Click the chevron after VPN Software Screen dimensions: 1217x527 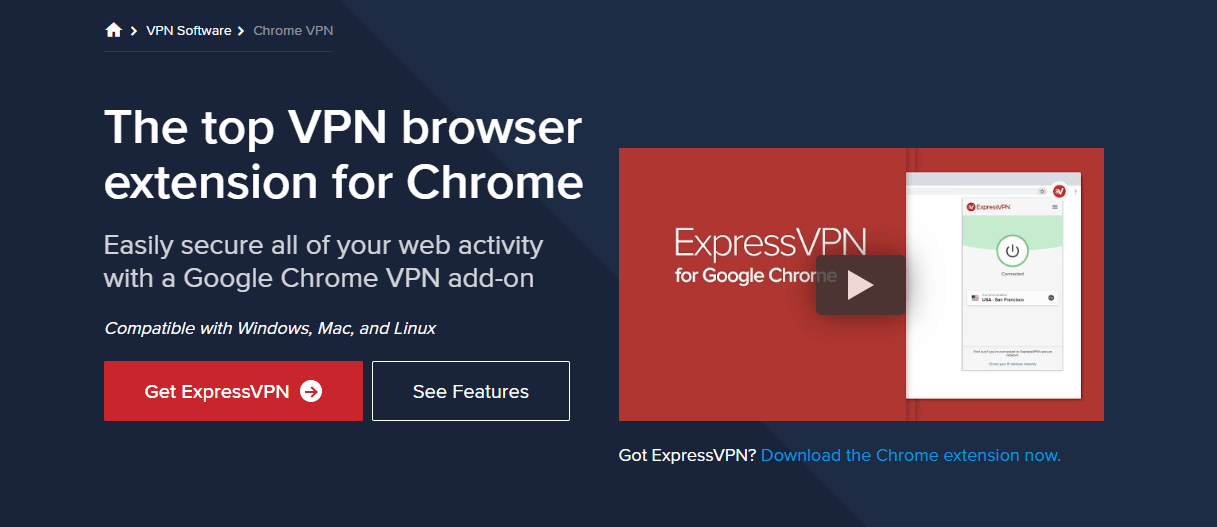click(241, 31)
